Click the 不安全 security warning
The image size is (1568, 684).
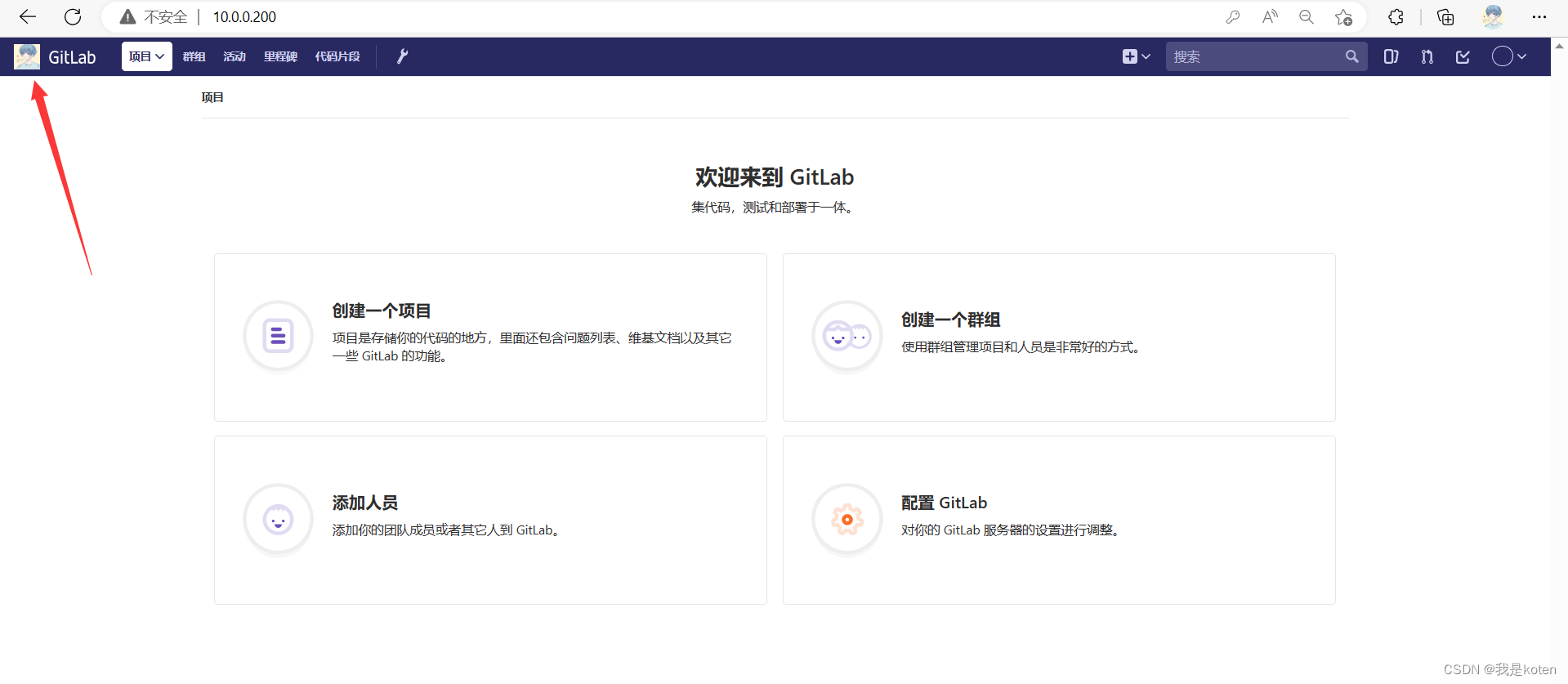pos(154,16)
